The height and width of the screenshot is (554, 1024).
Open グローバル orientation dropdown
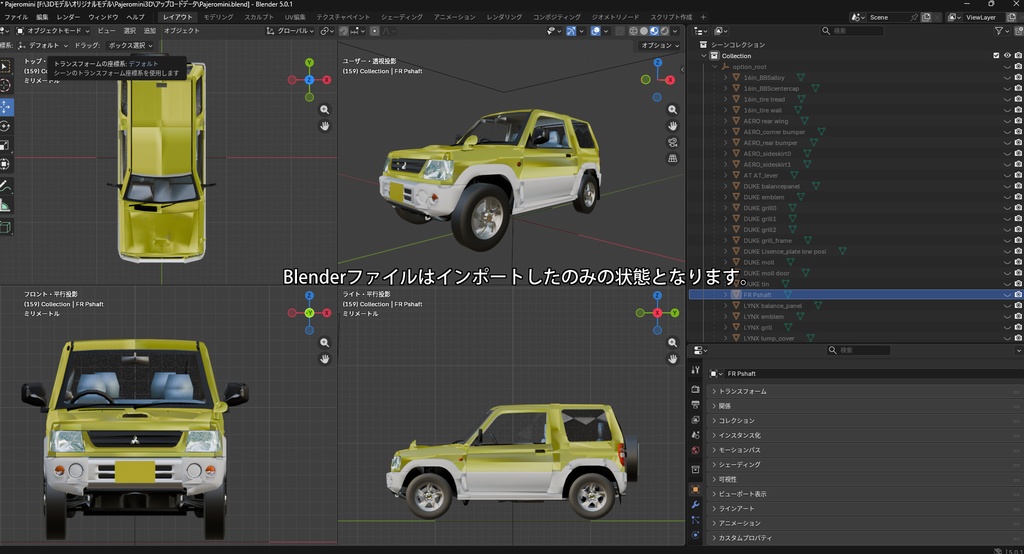[291, 31]
